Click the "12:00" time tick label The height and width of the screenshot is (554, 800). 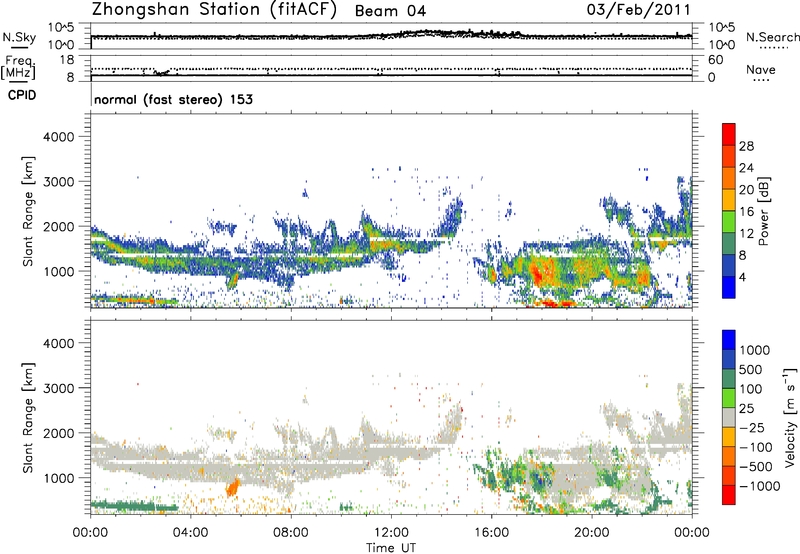coord(391,533)
